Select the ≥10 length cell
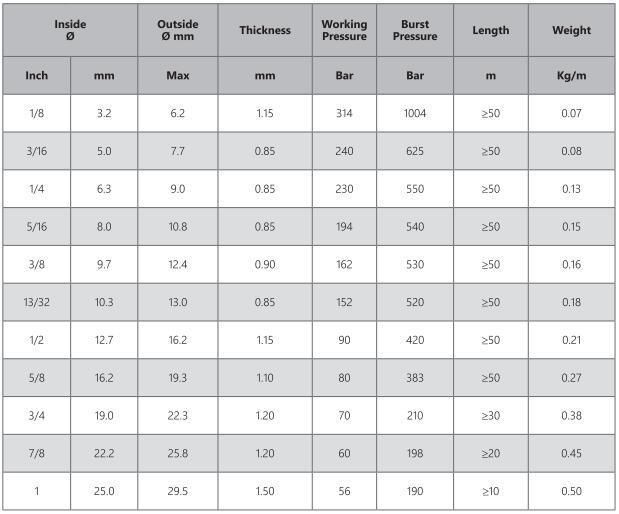619x514 pixels. 491,491
